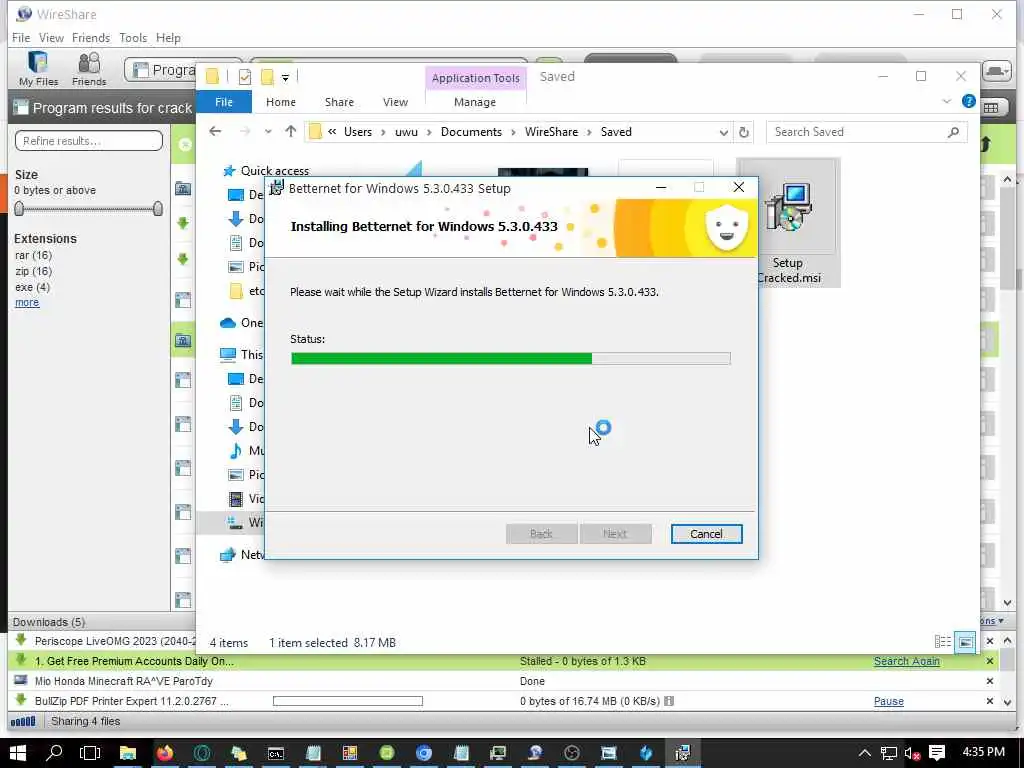Click WireShare in the address breadcrumb
The width and height of the screenshot is (1024, 768).
[551, 132]
